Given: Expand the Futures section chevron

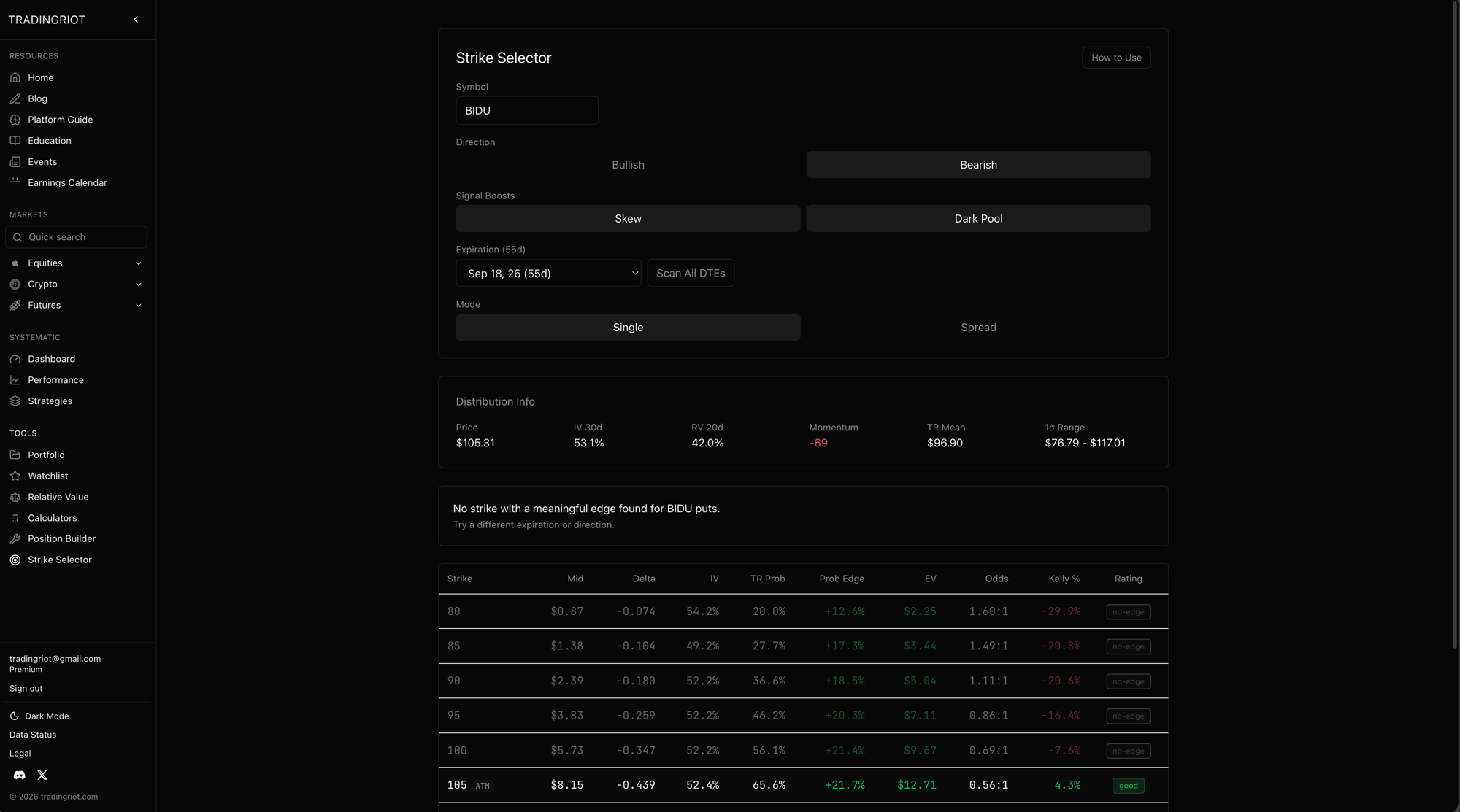Looking at the screenshot, I should [x=139, y=306].
